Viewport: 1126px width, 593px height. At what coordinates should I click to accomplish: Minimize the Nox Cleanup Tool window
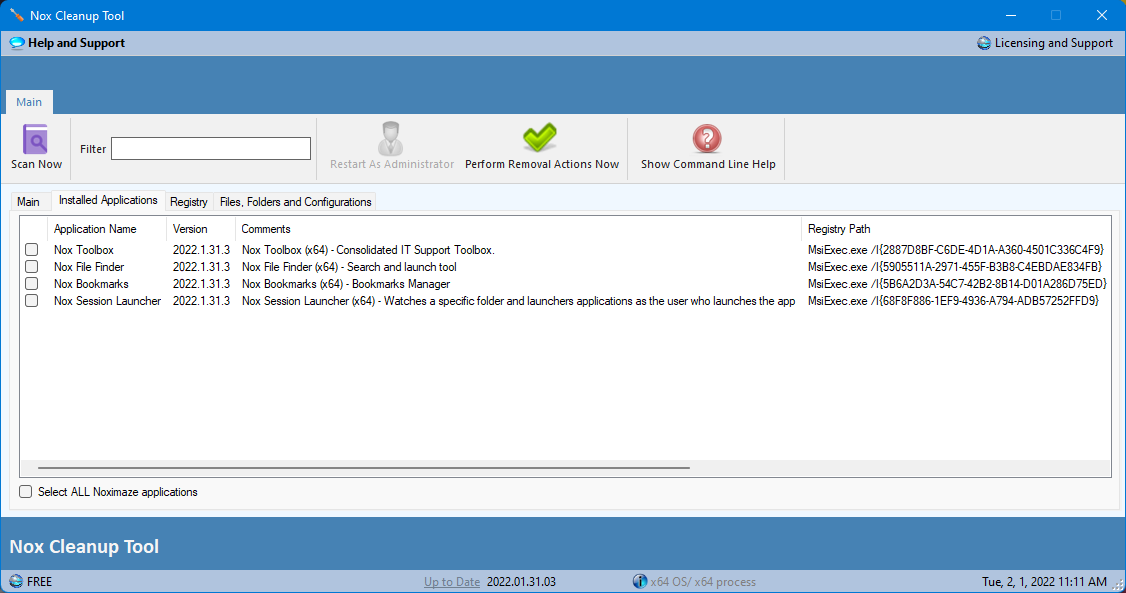[x=1011, y=15]
